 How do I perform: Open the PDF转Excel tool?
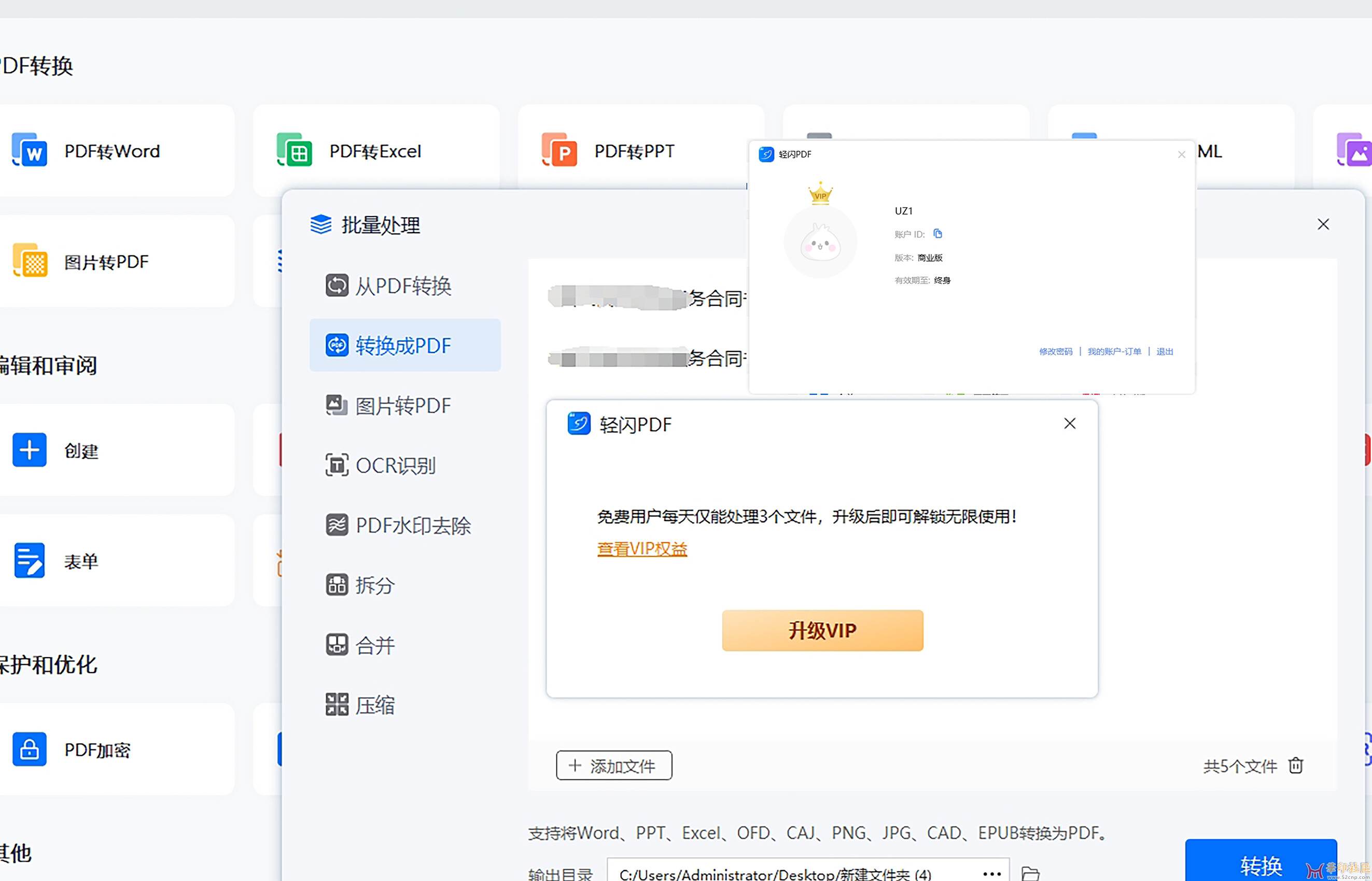click(x=374, y=151)
